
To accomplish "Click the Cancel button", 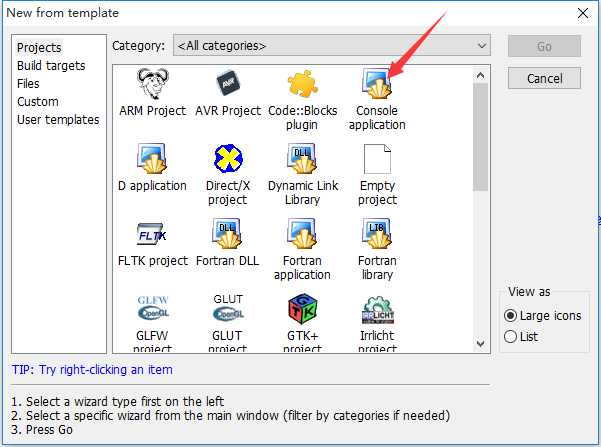I will (x=544, y=79).
